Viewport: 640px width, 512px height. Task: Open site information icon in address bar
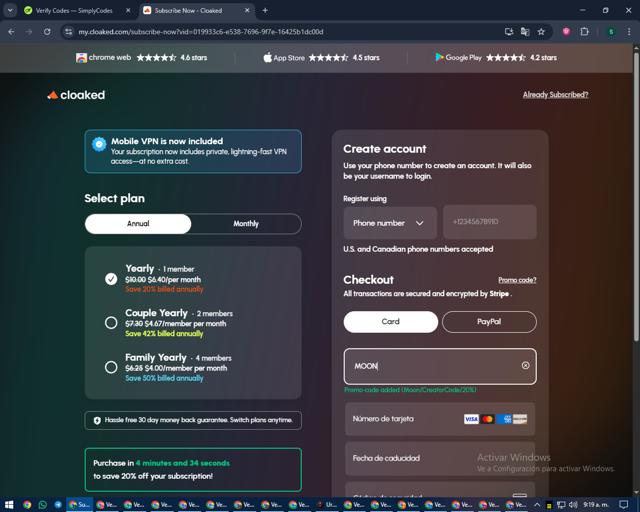click(x=69, y=32)
